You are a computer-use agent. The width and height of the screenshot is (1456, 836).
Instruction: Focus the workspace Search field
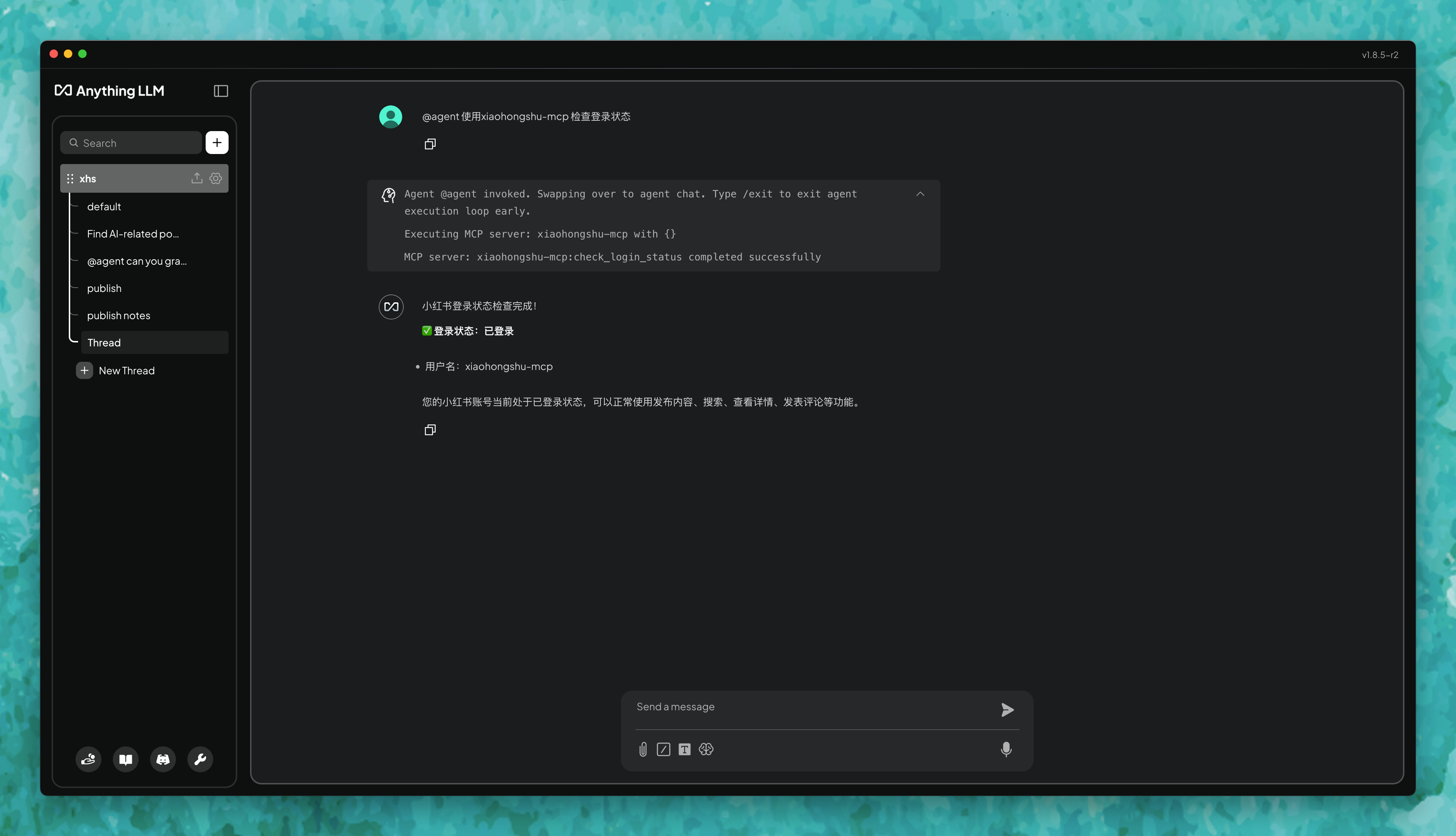pyautogui.click(x=131, y=143)
